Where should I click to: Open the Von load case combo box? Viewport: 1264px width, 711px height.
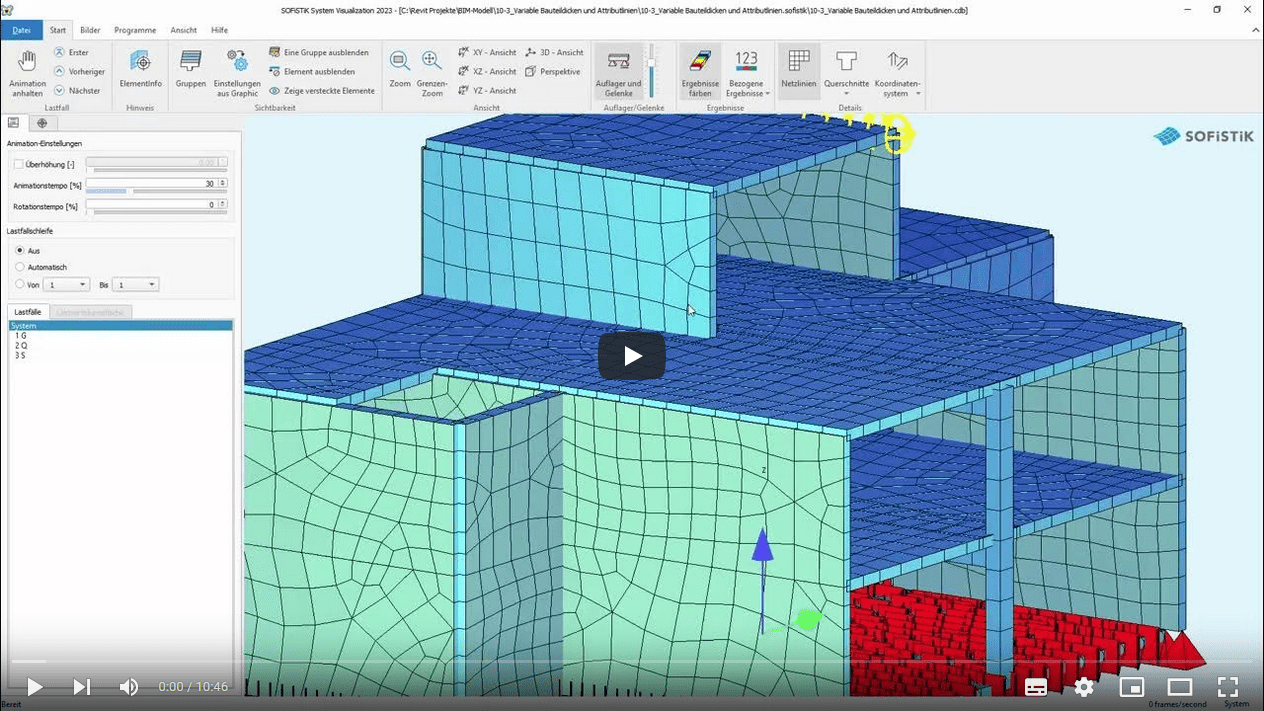65,284
